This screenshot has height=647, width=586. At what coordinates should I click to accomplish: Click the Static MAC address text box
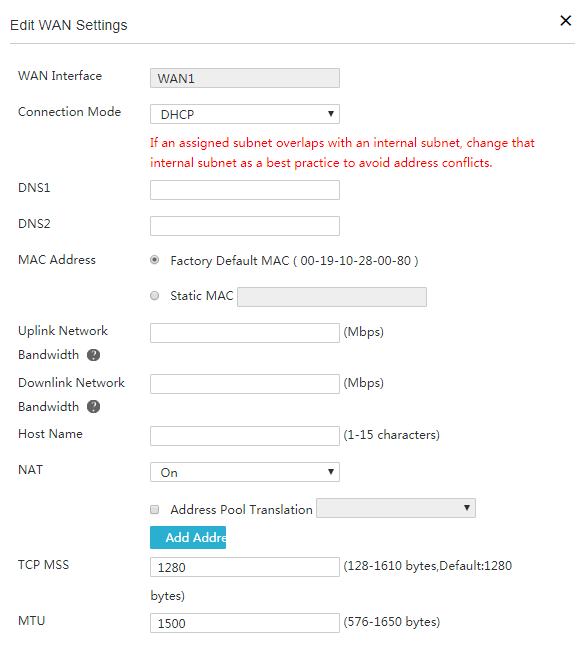point(332,297)
